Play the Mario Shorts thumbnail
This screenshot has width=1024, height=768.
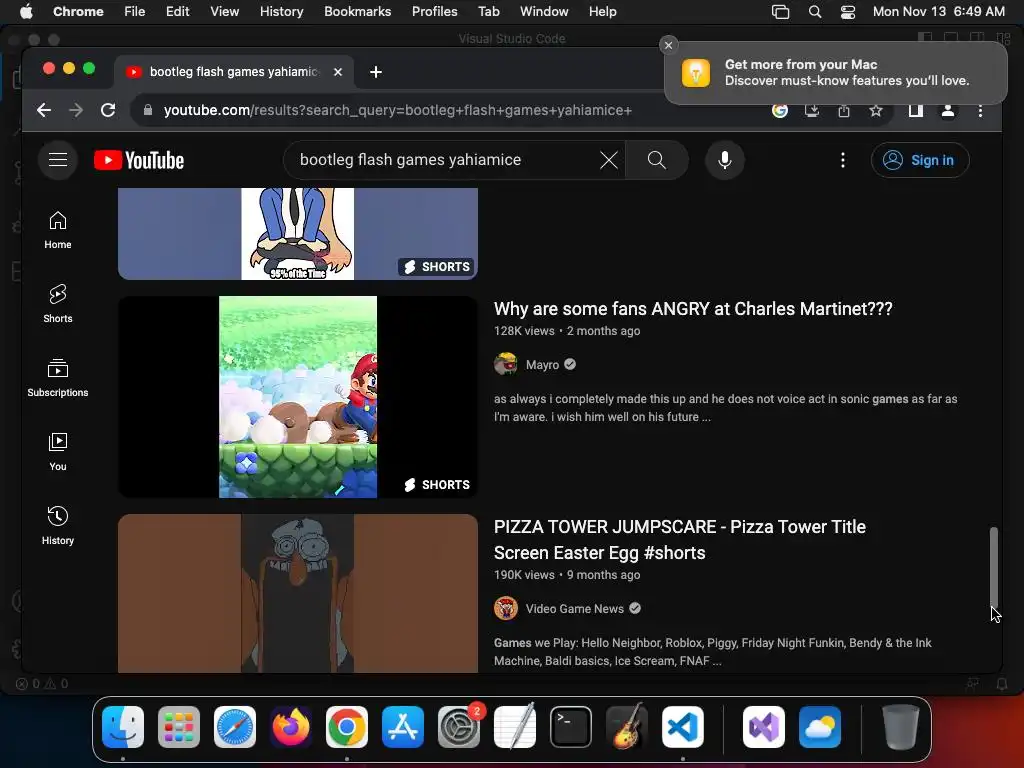(298, 397)
